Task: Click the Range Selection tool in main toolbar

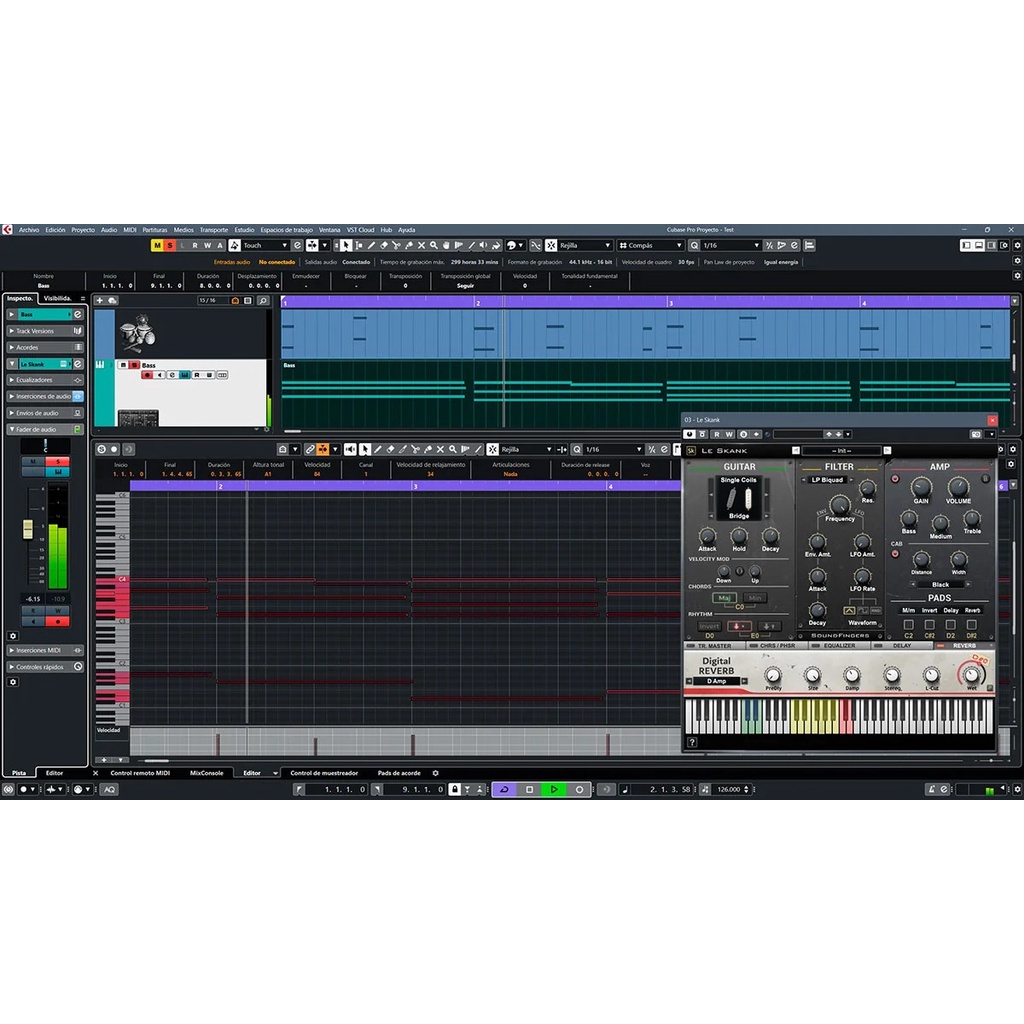Action: coord(359,246)
